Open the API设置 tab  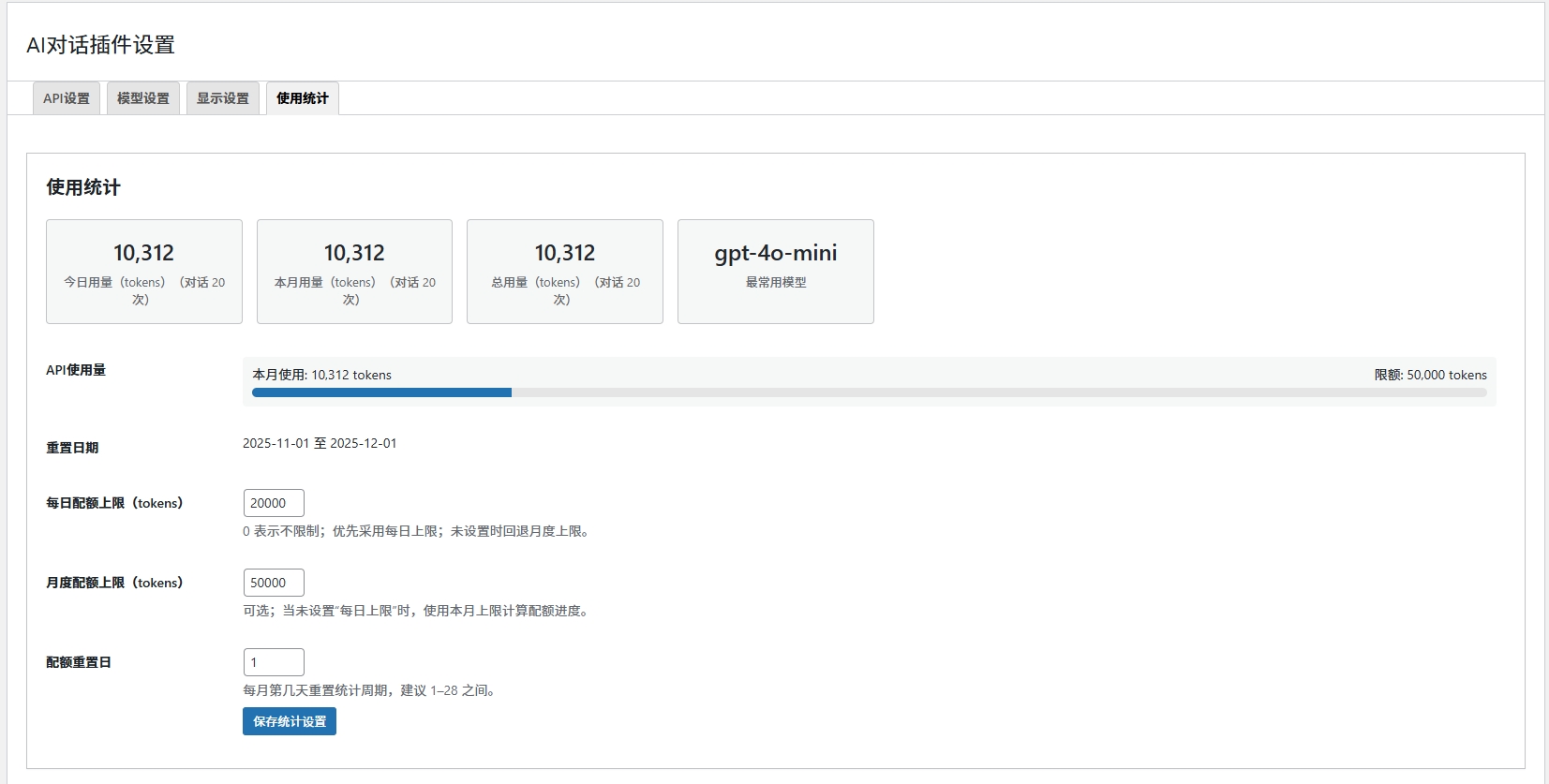[x=67, y=98]
